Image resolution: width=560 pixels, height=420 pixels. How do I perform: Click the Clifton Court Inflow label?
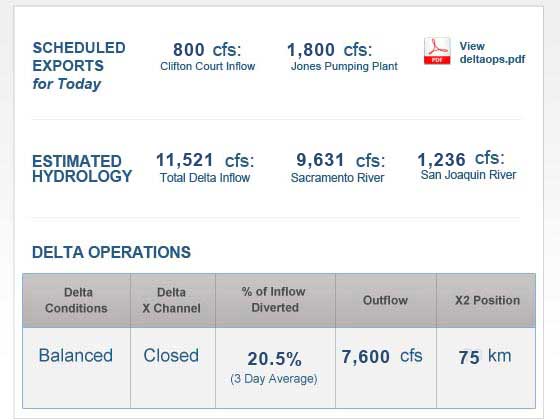pos(208,66)
